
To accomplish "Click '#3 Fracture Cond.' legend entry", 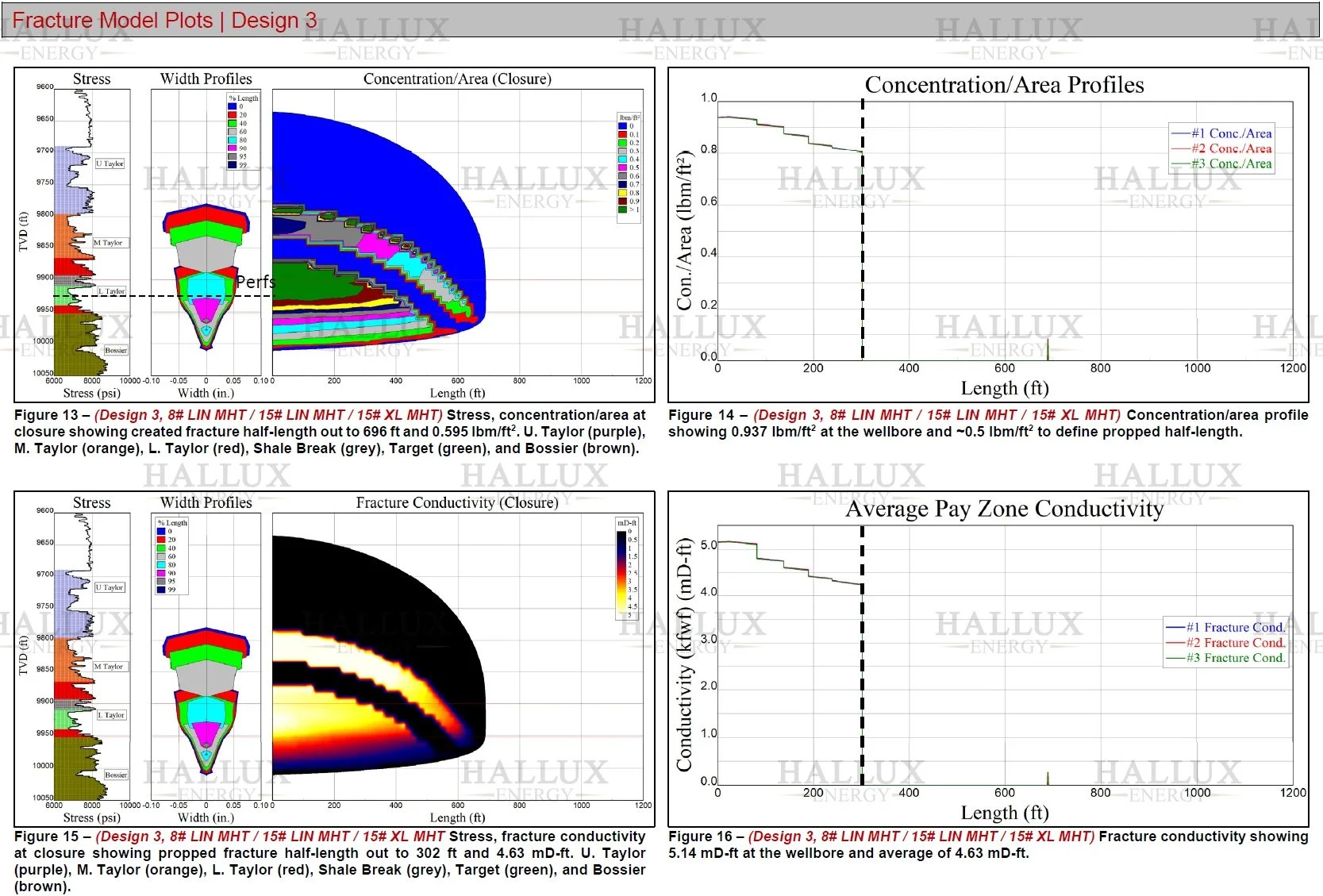I will pos(1226,658).
